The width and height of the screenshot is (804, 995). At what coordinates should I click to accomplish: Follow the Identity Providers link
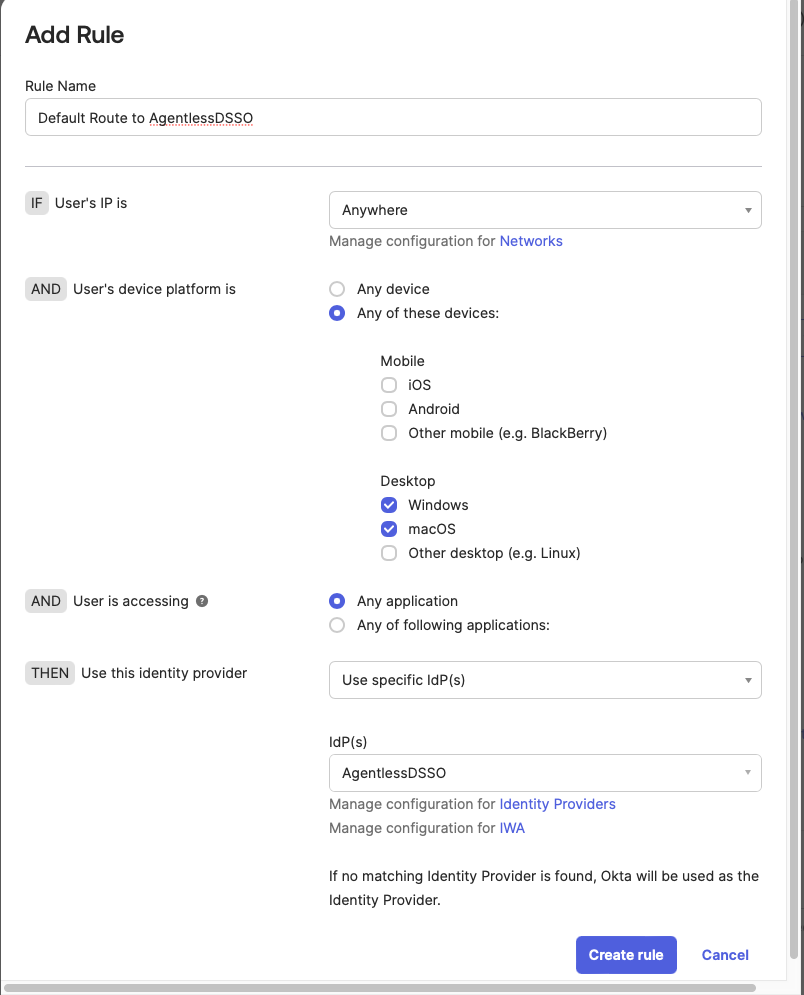point(557,804)
